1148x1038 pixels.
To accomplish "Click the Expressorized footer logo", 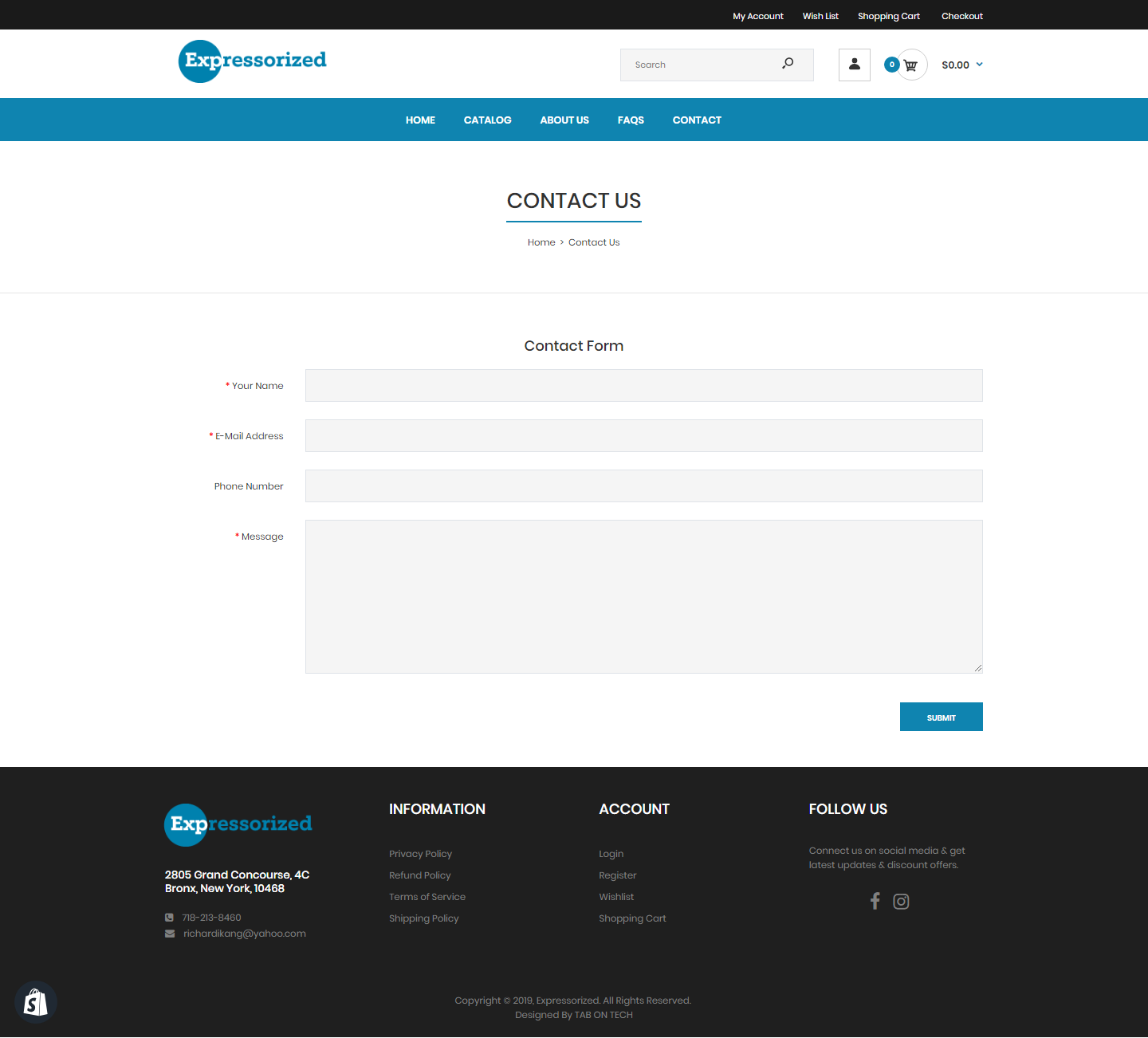I will click(238, 824).
